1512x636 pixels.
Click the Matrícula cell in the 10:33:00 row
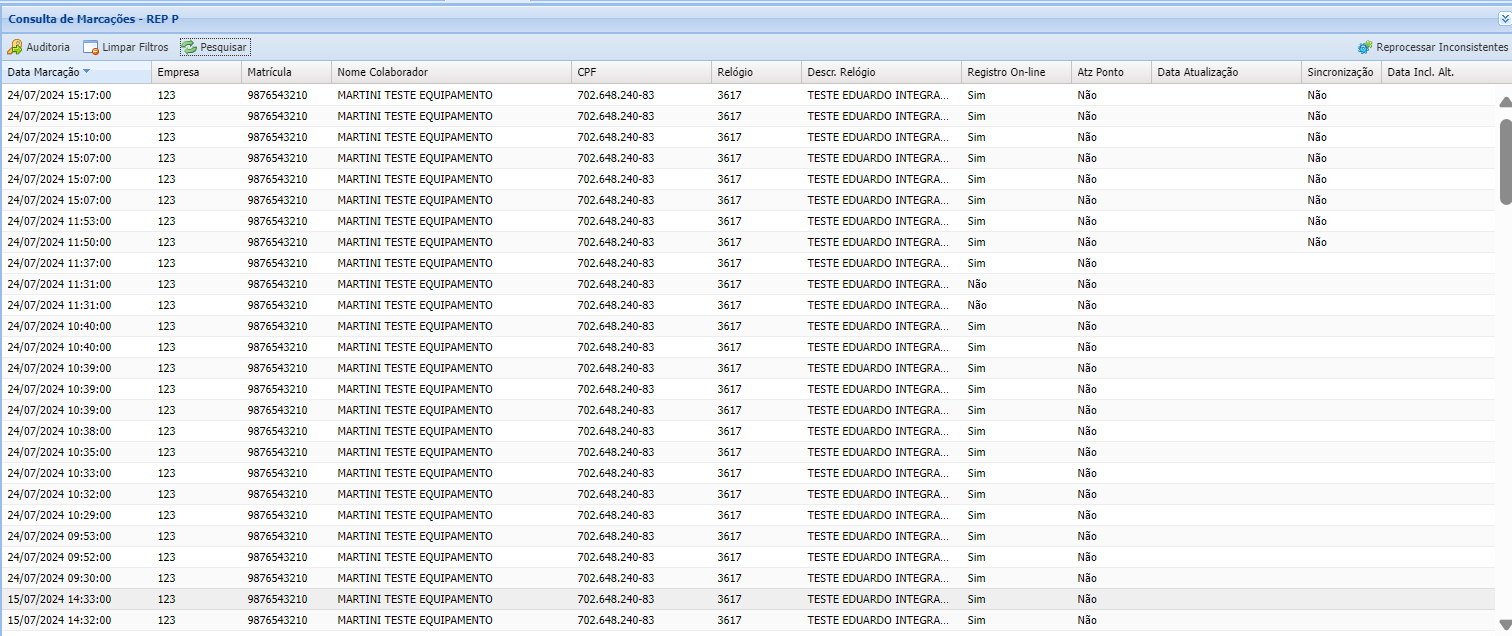(278, 473)
